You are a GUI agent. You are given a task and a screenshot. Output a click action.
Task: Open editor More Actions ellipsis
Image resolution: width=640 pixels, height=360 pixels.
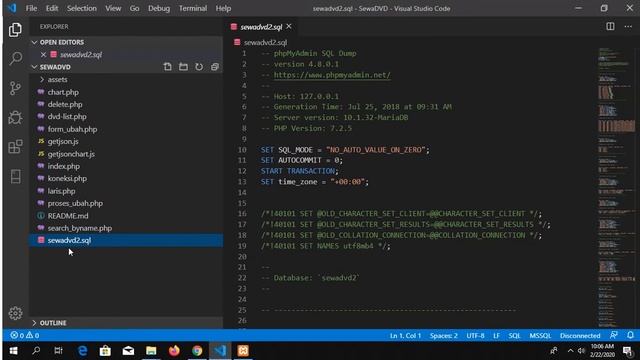628,27
